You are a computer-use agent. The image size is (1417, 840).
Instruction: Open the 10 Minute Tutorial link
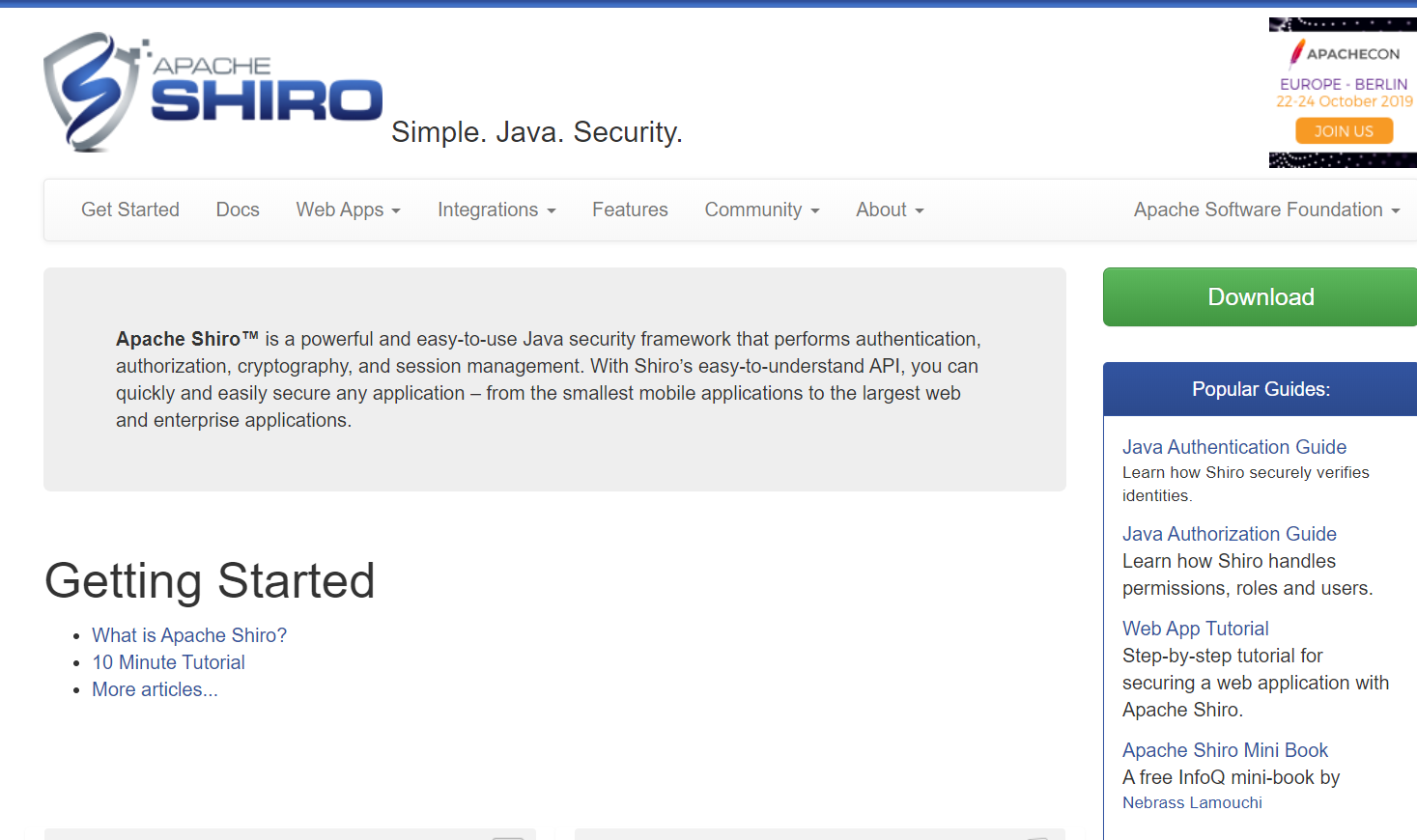click(x=168, y=662)
